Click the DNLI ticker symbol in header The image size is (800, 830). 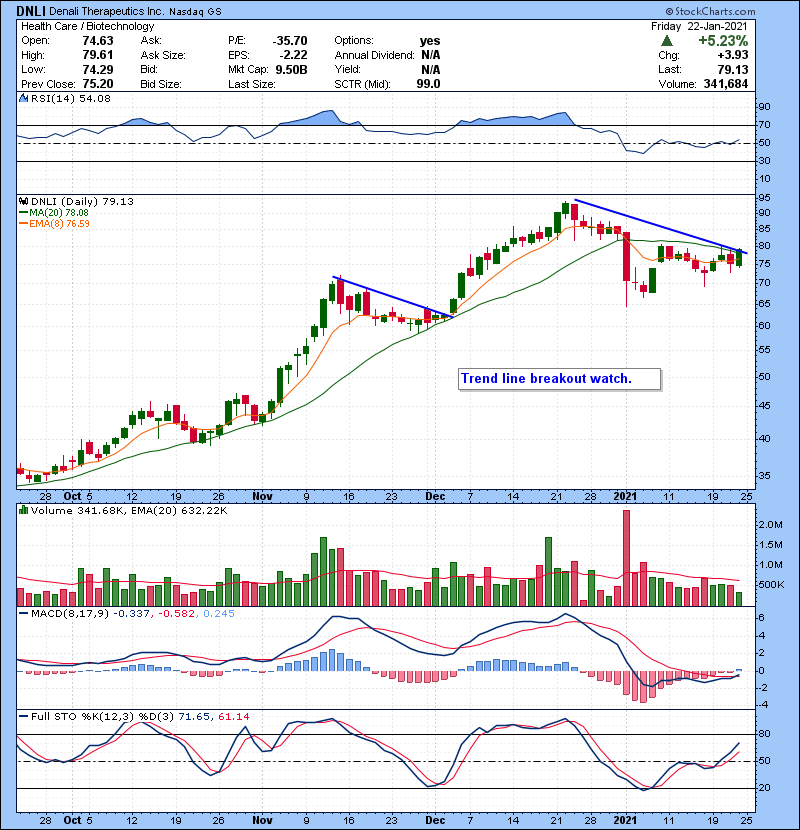[x=31, y=11]
